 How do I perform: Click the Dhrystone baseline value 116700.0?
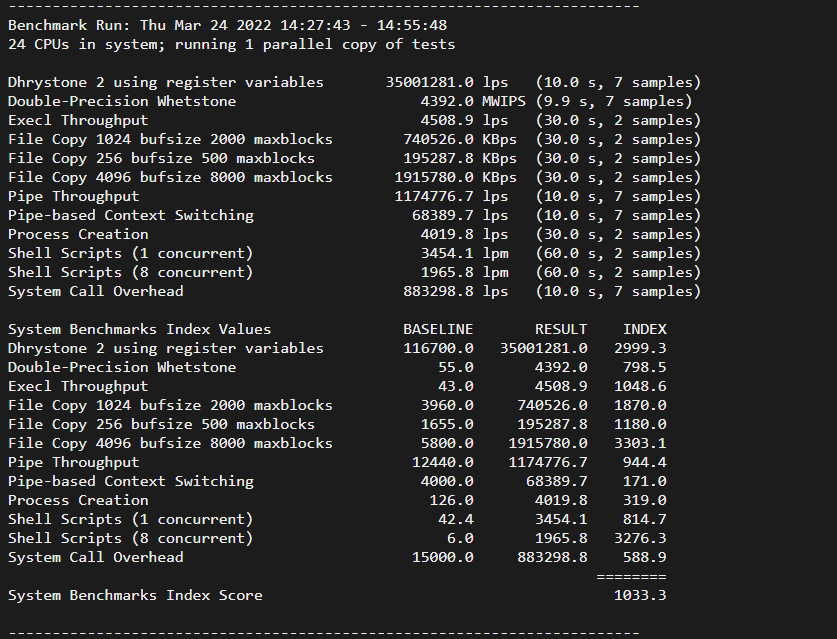point(438,348)
